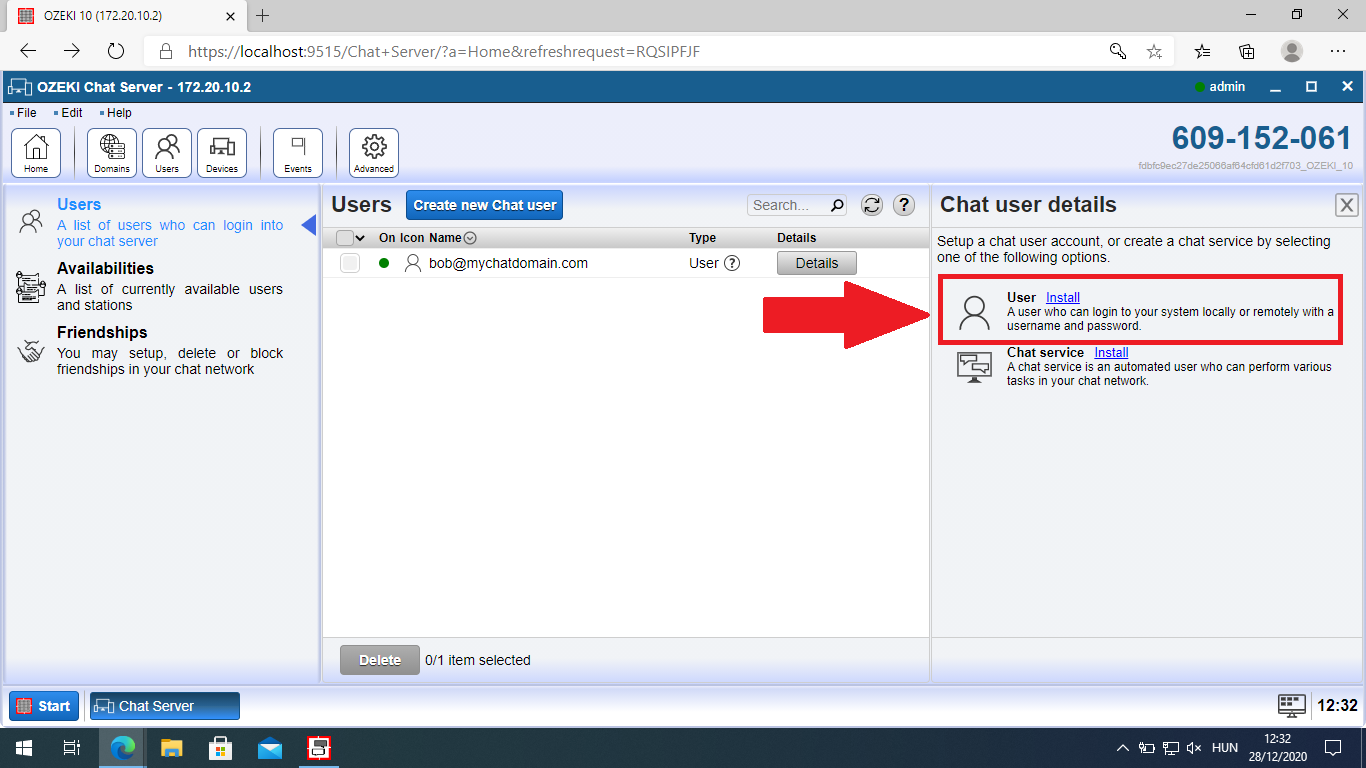Open Advanced settings gear icon
The height and width of the screenshot is (768, 1366).
click(374, 153)
